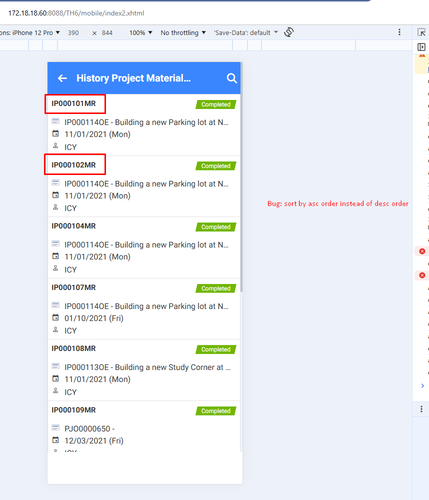Click person icon in IP000101MR card
429x500 pixels.
click(56, 146)
